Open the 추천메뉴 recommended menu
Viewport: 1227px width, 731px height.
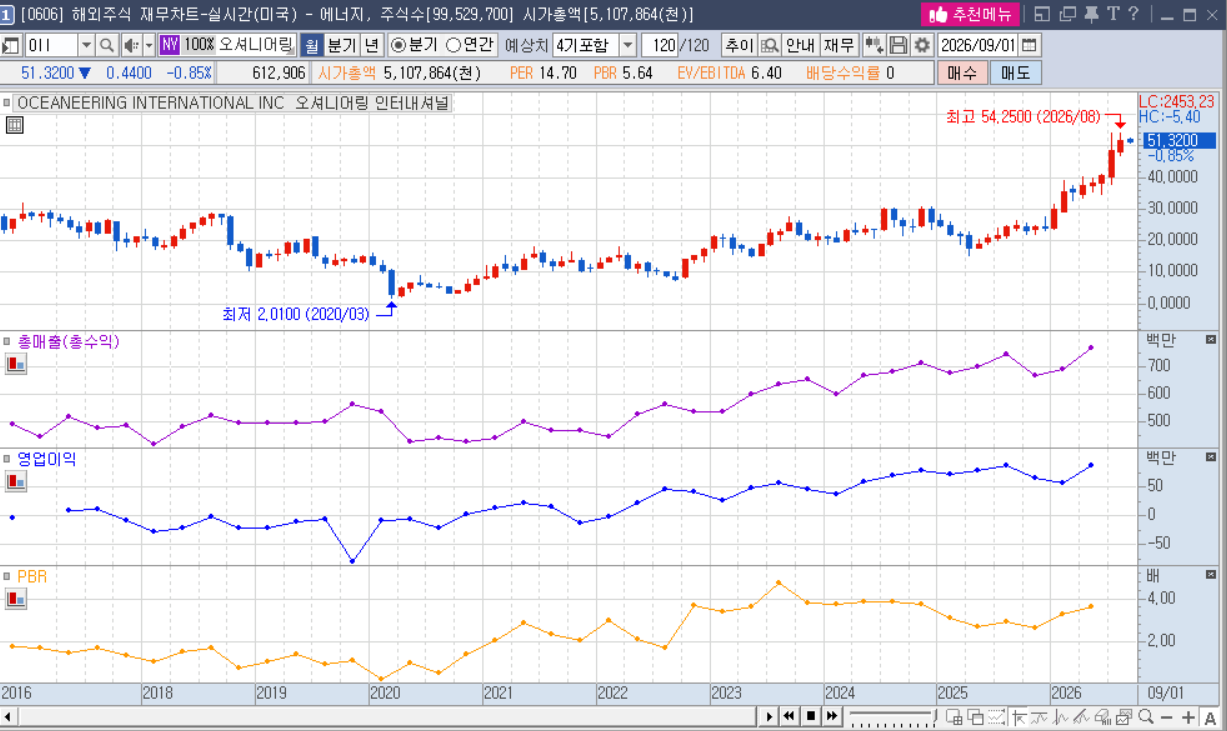pyautogui.click(x=969, y=14)
